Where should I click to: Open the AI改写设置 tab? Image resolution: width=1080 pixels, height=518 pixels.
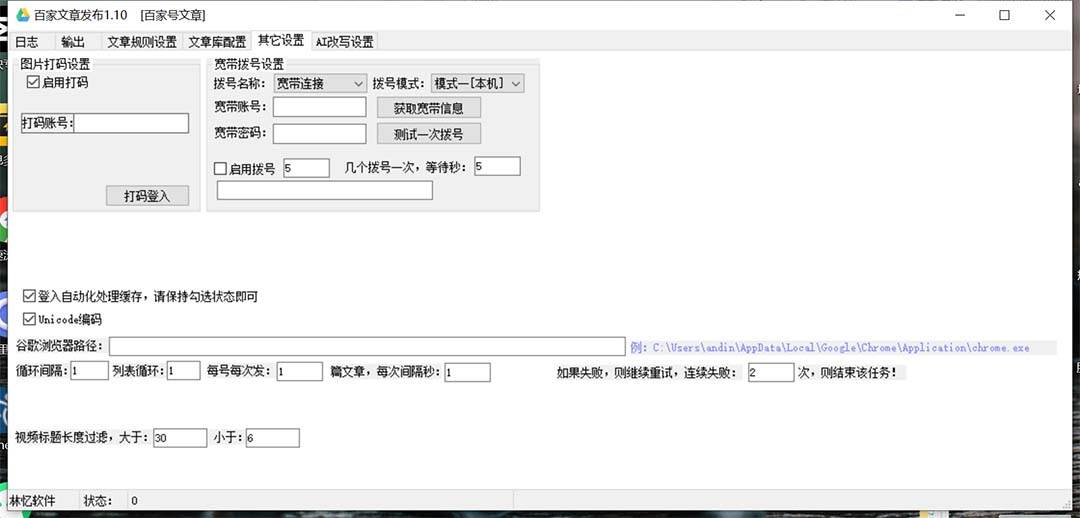tap(344, 42)
